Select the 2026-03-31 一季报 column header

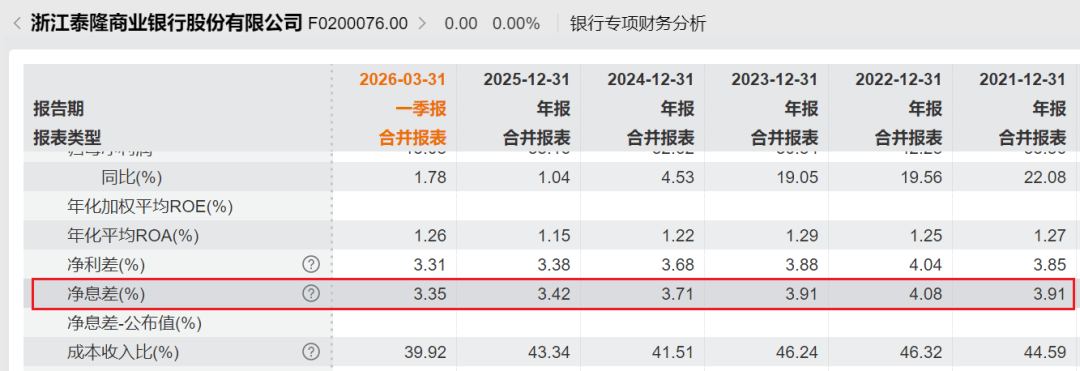pyautogui.click(x=402, y=108)
